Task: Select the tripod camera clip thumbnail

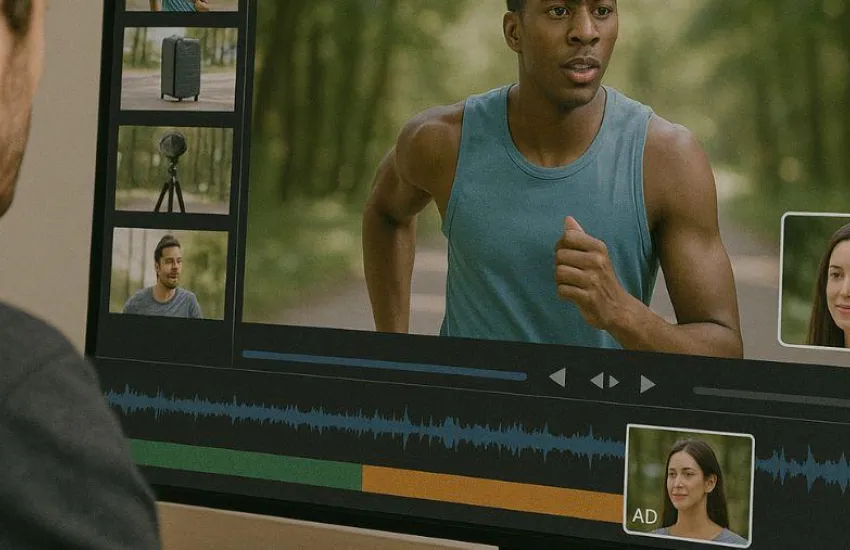Action: click(x=174, y=170)
